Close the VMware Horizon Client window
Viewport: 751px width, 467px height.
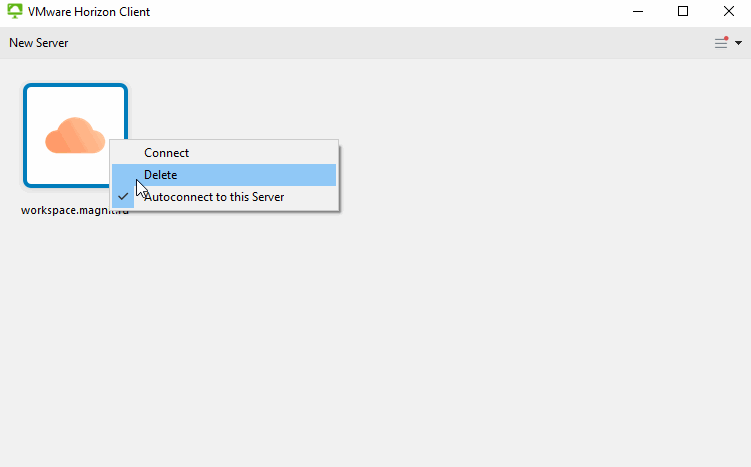(x=728, y=12)
